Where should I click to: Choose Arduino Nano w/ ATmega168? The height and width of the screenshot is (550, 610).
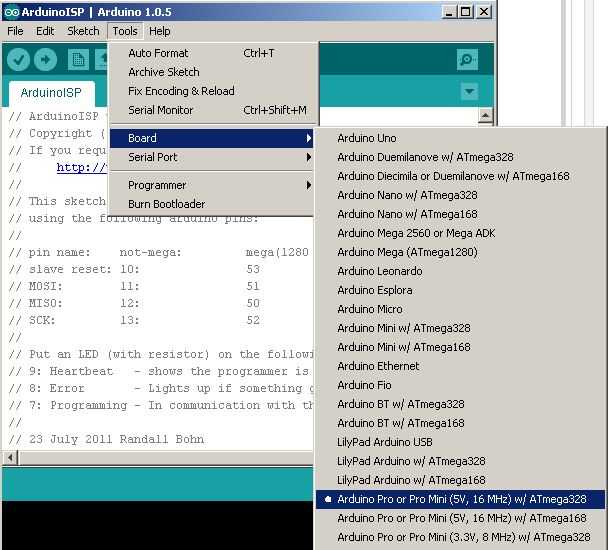tap(461, 214)
